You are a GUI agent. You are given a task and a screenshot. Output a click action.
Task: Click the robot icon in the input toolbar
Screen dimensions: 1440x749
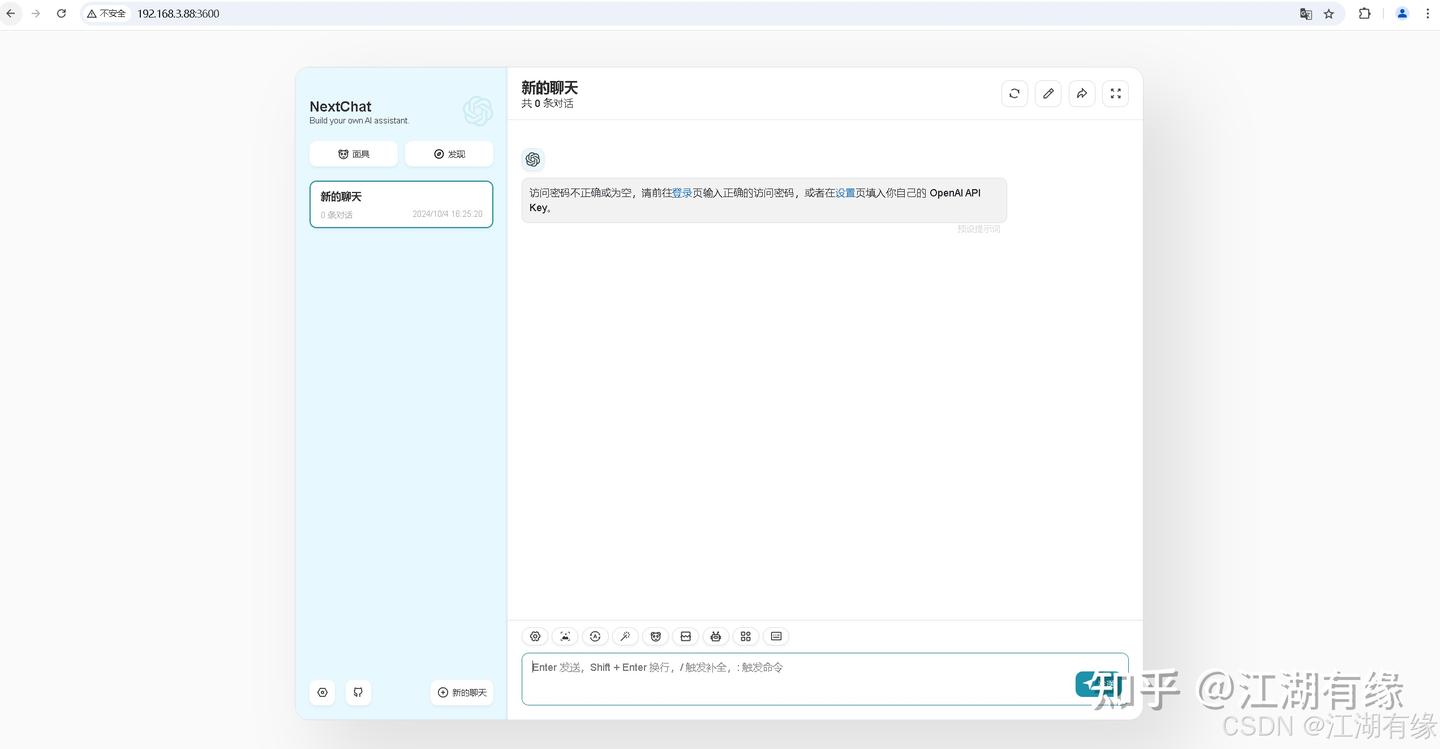tap(715, 636)
